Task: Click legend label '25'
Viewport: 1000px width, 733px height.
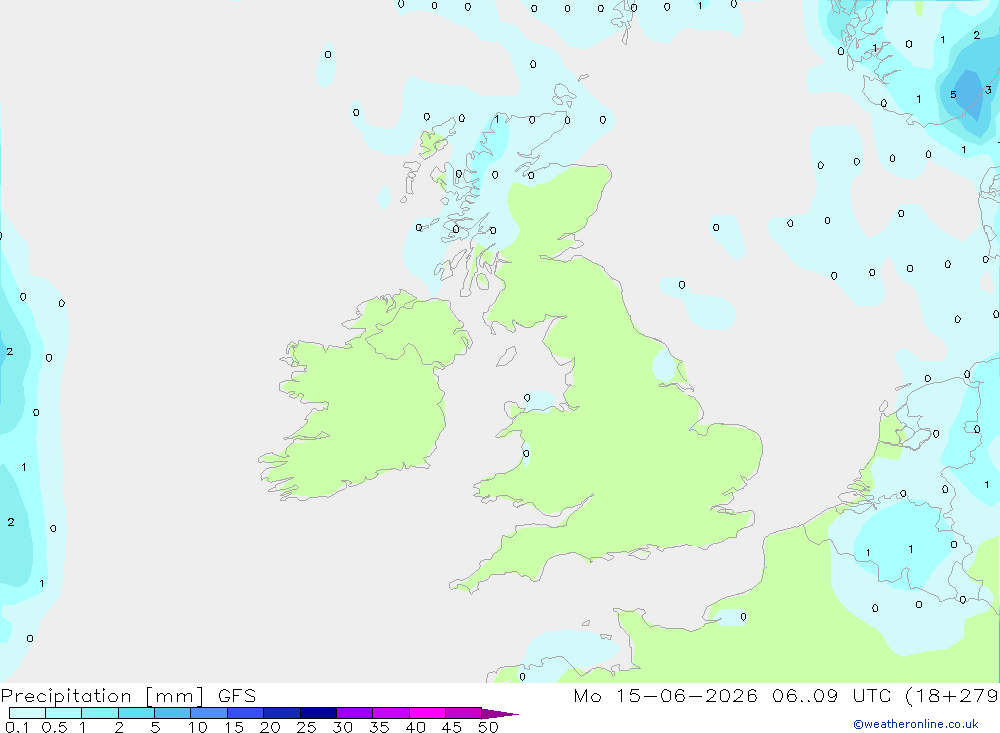Action: [306, 727]
